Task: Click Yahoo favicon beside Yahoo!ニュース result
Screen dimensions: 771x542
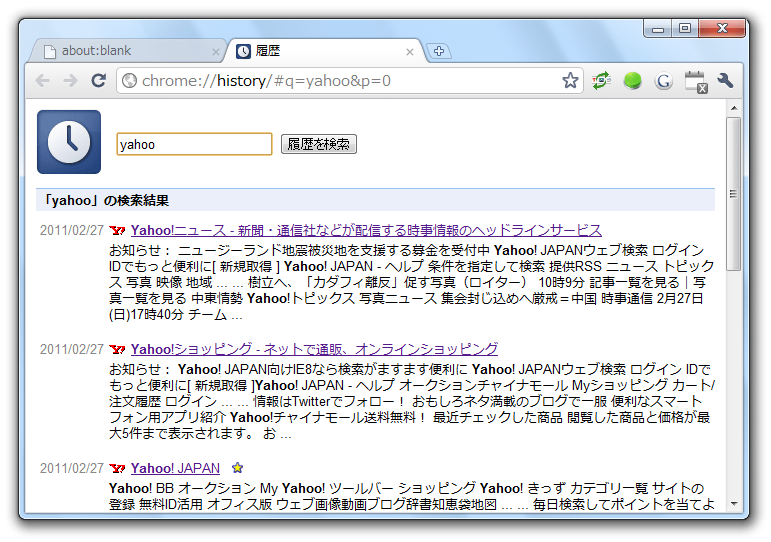Action: point(117,230)
